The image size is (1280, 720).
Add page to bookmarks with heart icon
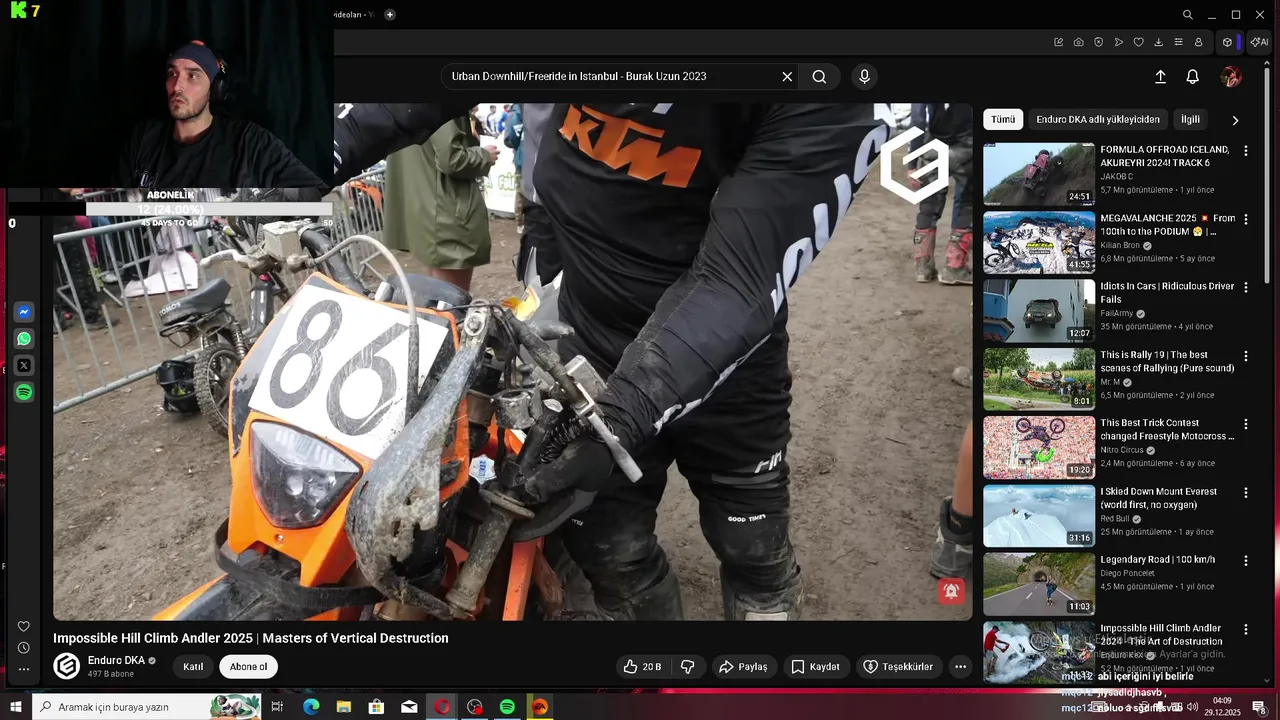(1138, 42)
